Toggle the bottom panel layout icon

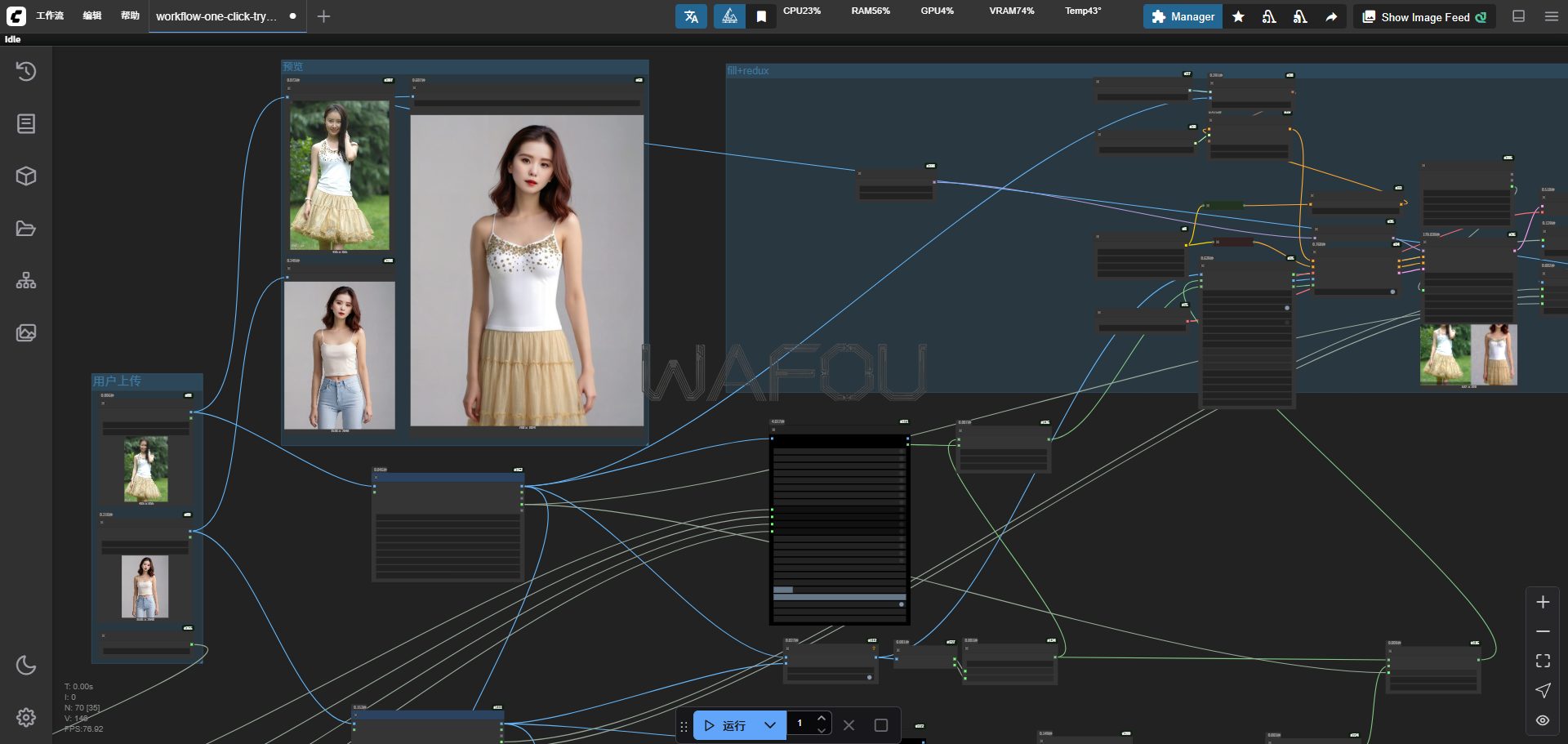[x=1518, y=16]
